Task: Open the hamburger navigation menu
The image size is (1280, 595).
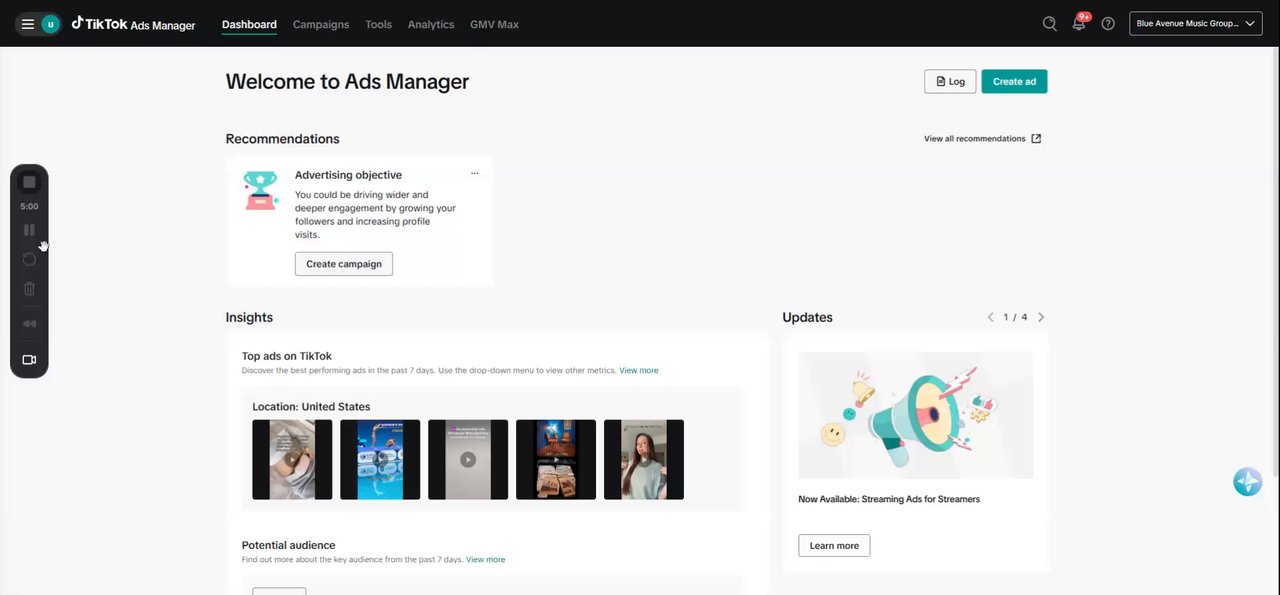Action: pyautogui.click(x=28, y=24)
